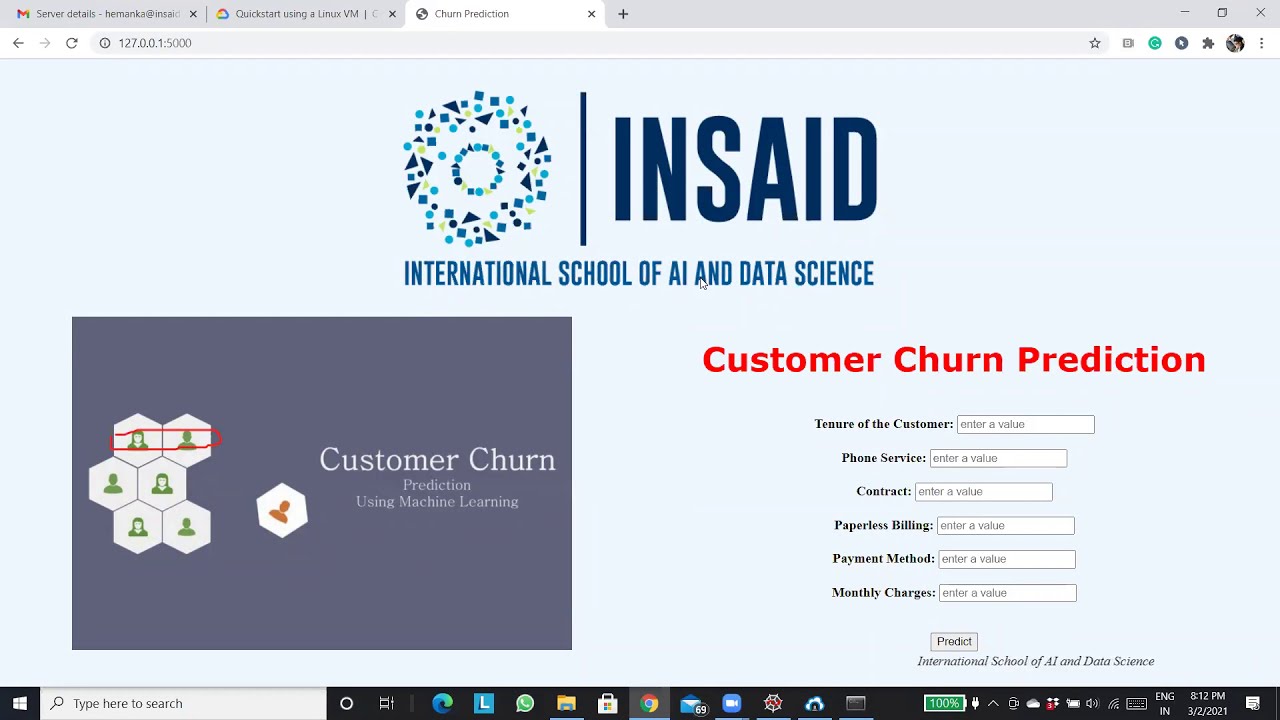Open Microsoft Store from the taskbar
The width and height of the screenshot is (1280, 720).
coord(607,703)
